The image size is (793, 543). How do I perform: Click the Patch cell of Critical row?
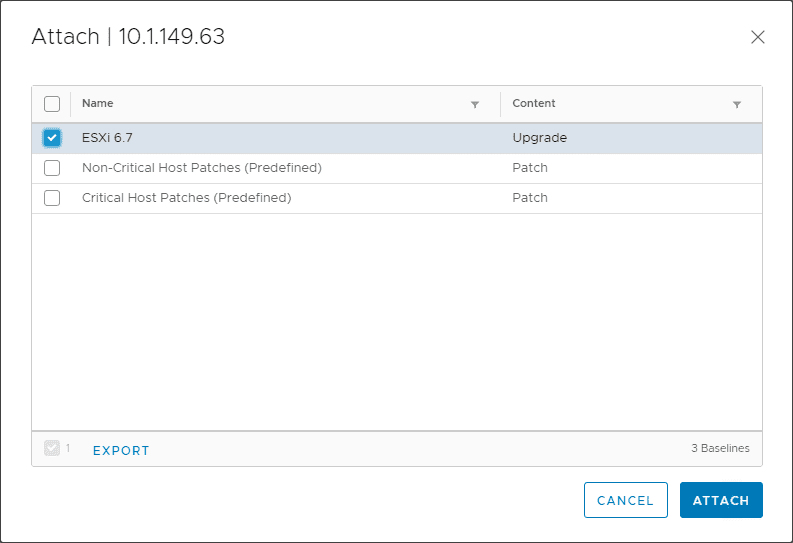530,198
